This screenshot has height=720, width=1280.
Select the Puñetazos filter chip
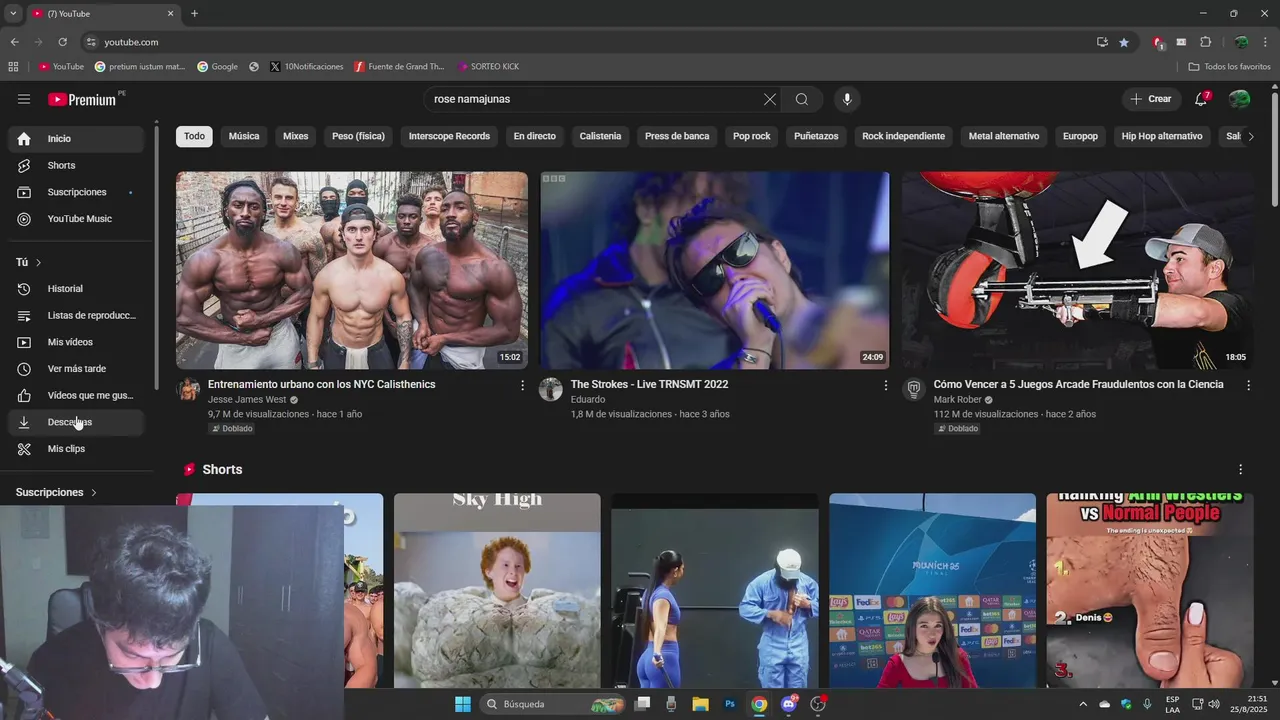tap(816, 136)
